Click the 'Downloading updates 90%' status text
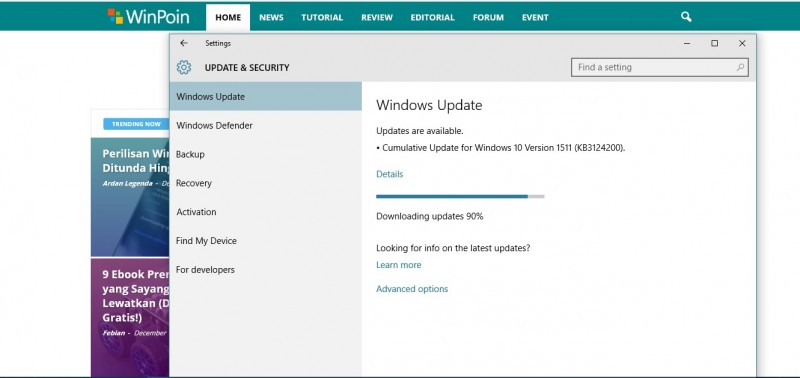This screenshot has width=800, height=378. 430,216
